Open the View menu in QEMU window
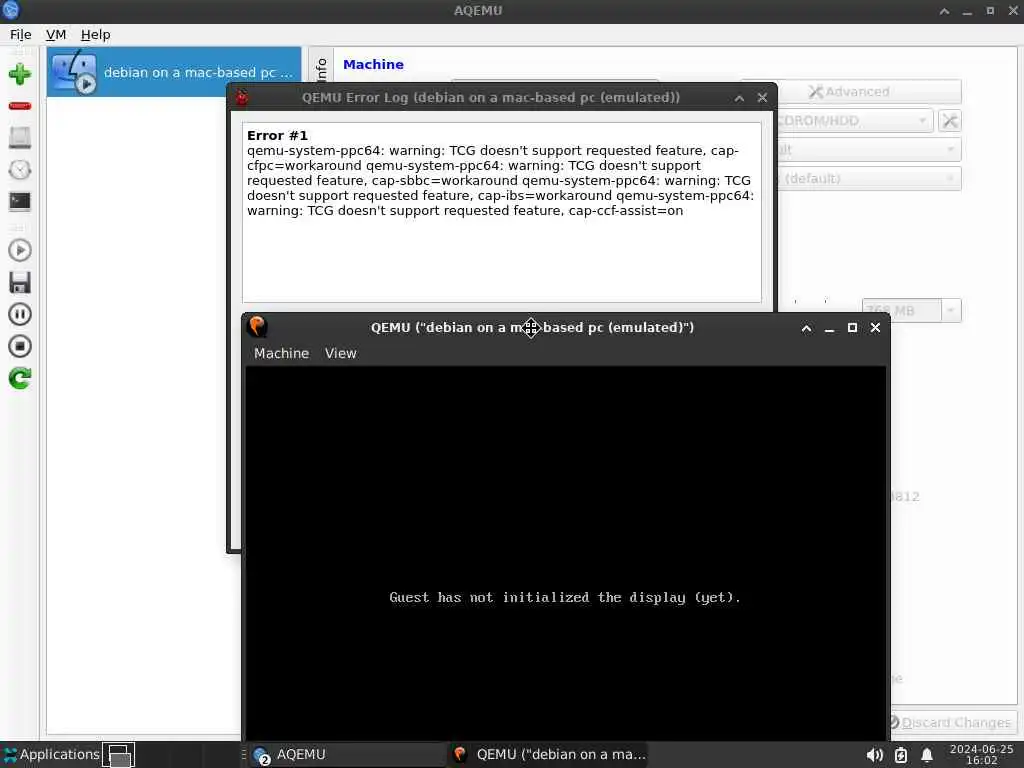 coord(341,353)
